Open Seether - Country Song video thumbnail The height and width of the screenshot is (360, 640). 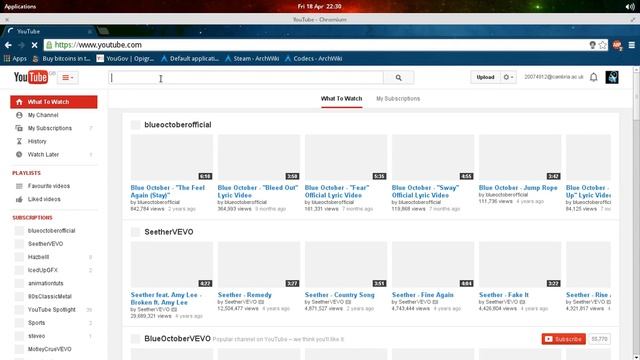346,264
